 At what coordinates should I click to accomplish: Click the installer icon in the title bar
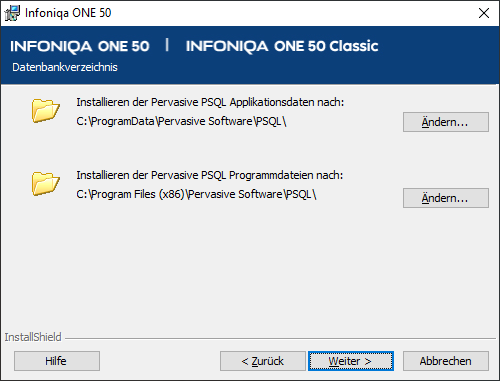click(x=12, y=13)
